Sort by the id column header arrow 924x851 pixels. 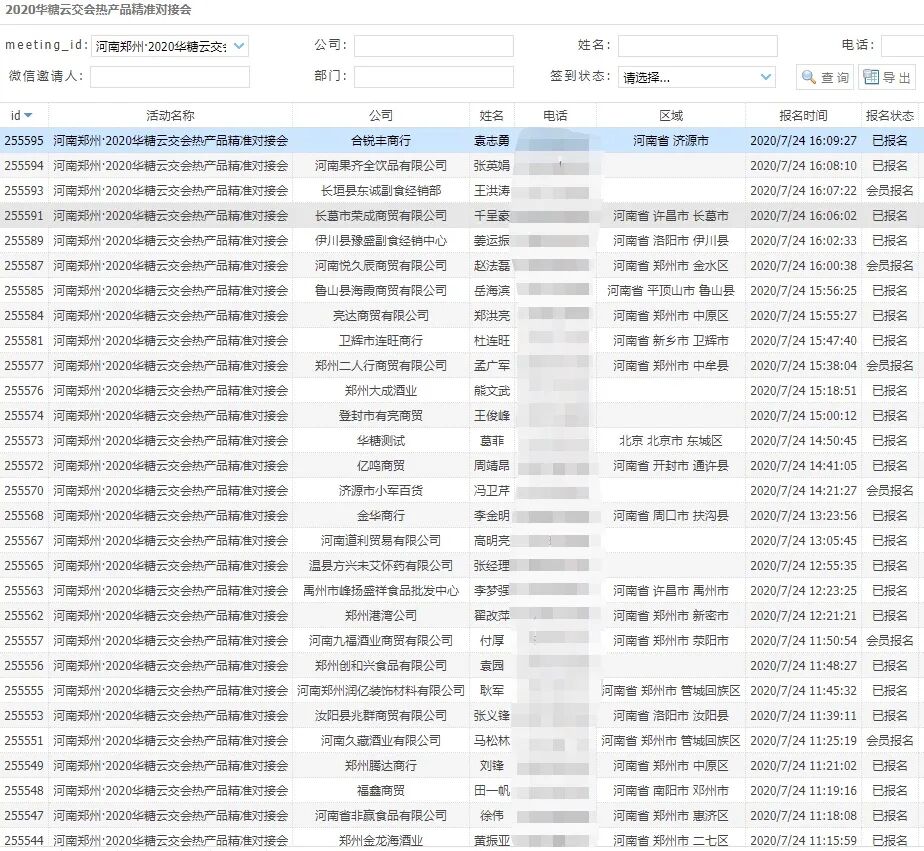tap(28, 116)
